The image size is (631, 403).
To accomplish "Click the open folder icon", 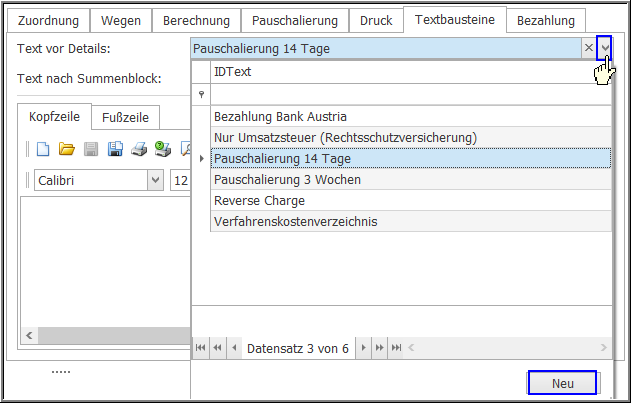I will (x=66, y=150).
